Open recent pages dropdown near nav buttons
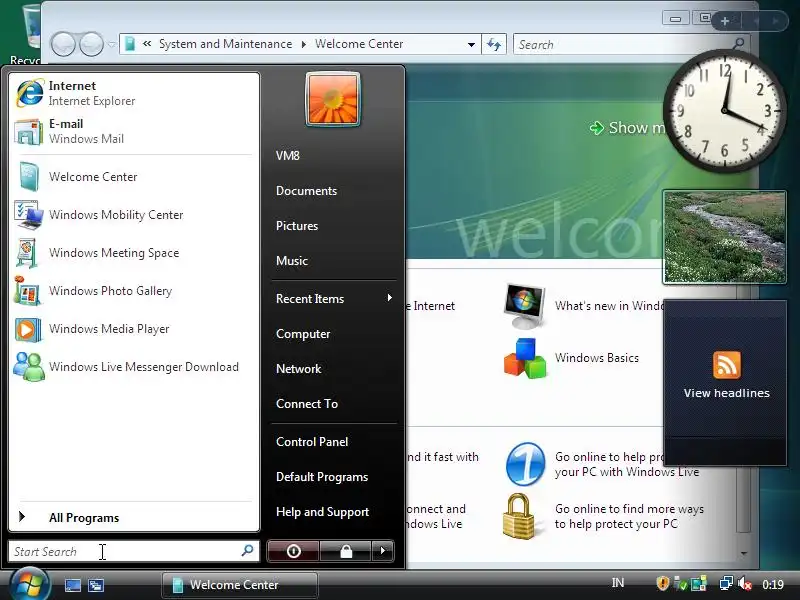The height and width of the screenshot is (600, 800). click(112, 45)
